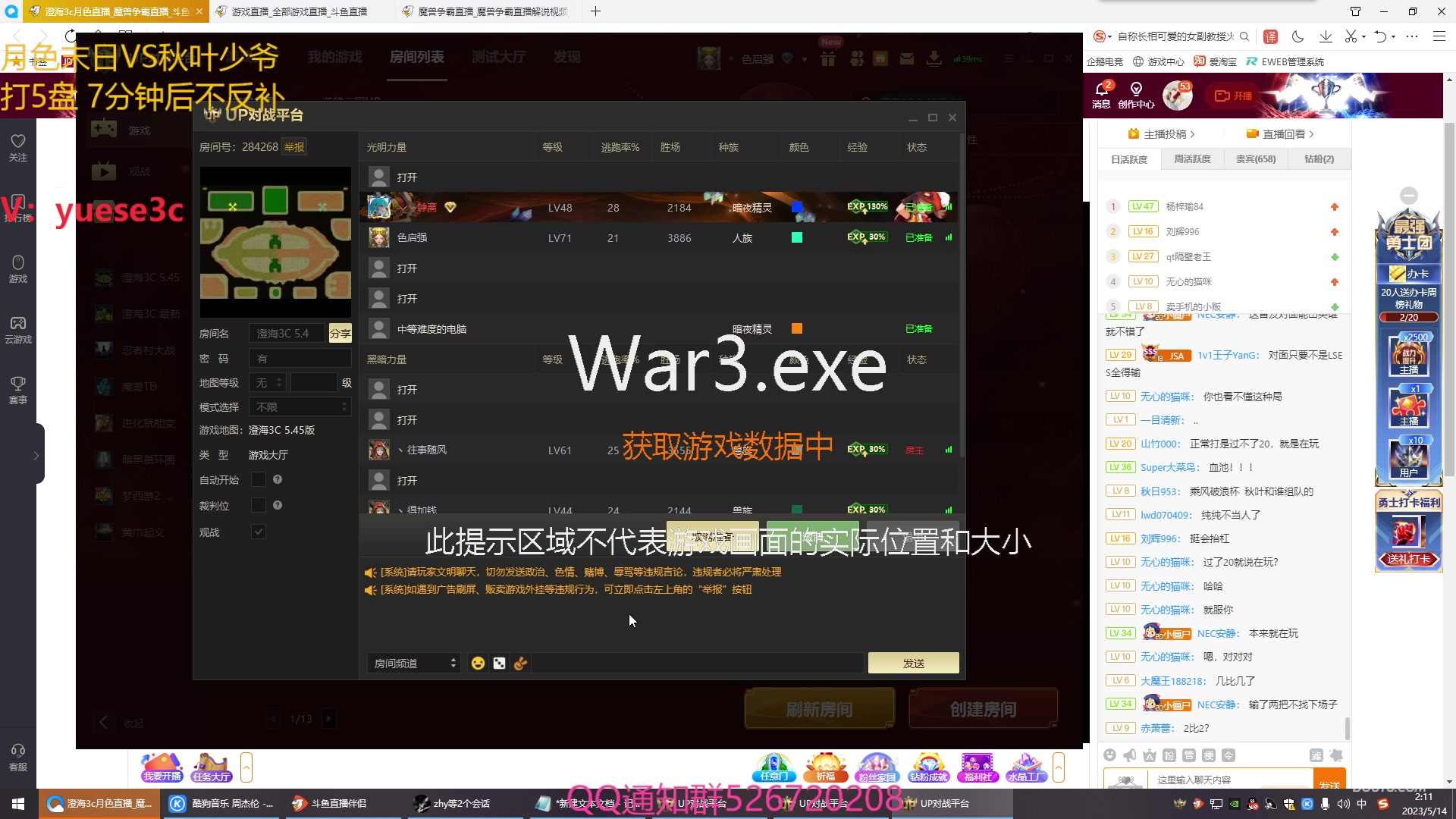Click the undo closed tab arrow icon
Image resolution: width=1456 pixels, height=819 pixels.
(x=1381, y=36)
